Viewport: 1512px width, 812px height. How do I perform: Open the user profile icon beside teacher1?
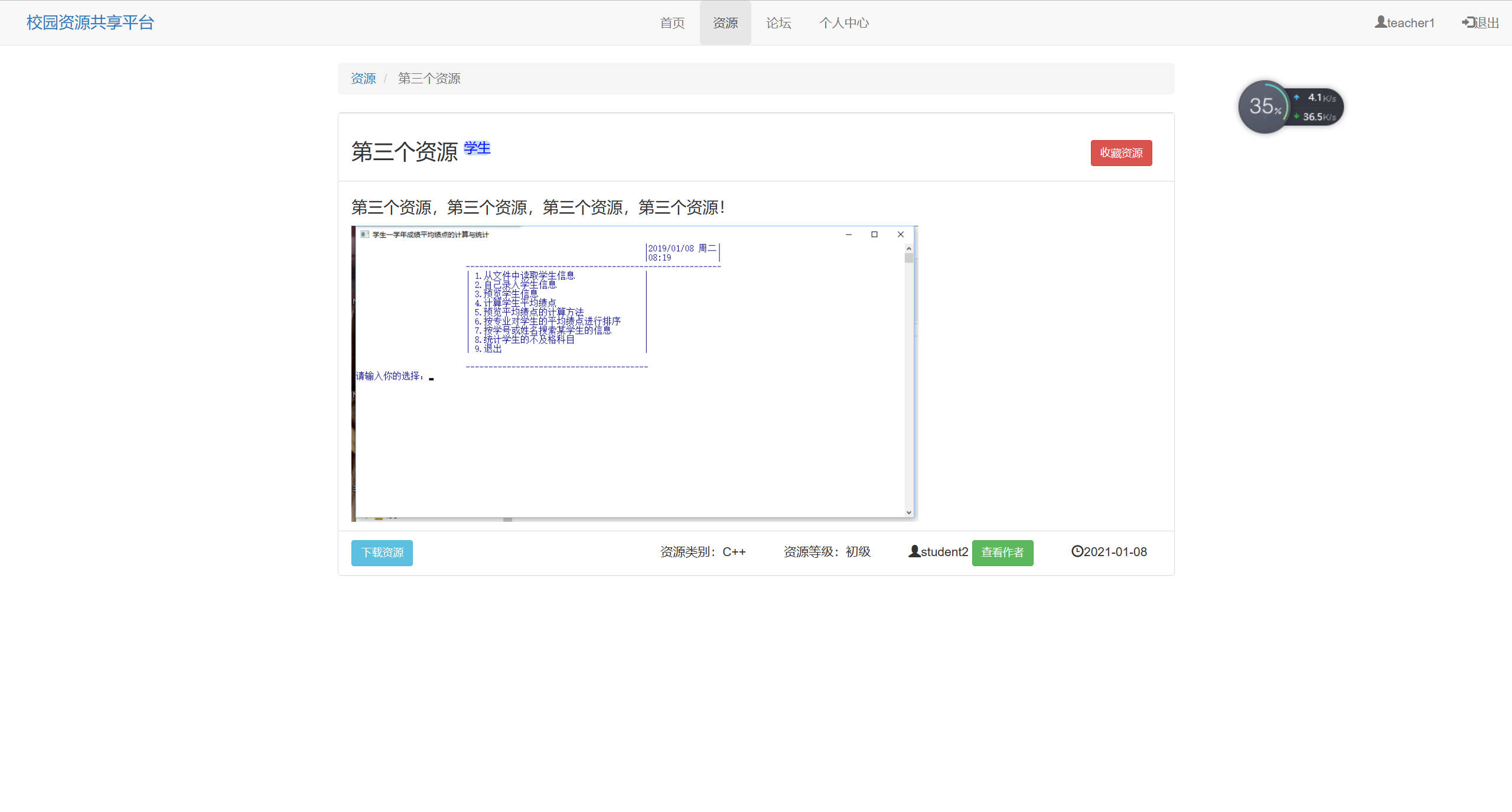click(x=1381, y=21)
